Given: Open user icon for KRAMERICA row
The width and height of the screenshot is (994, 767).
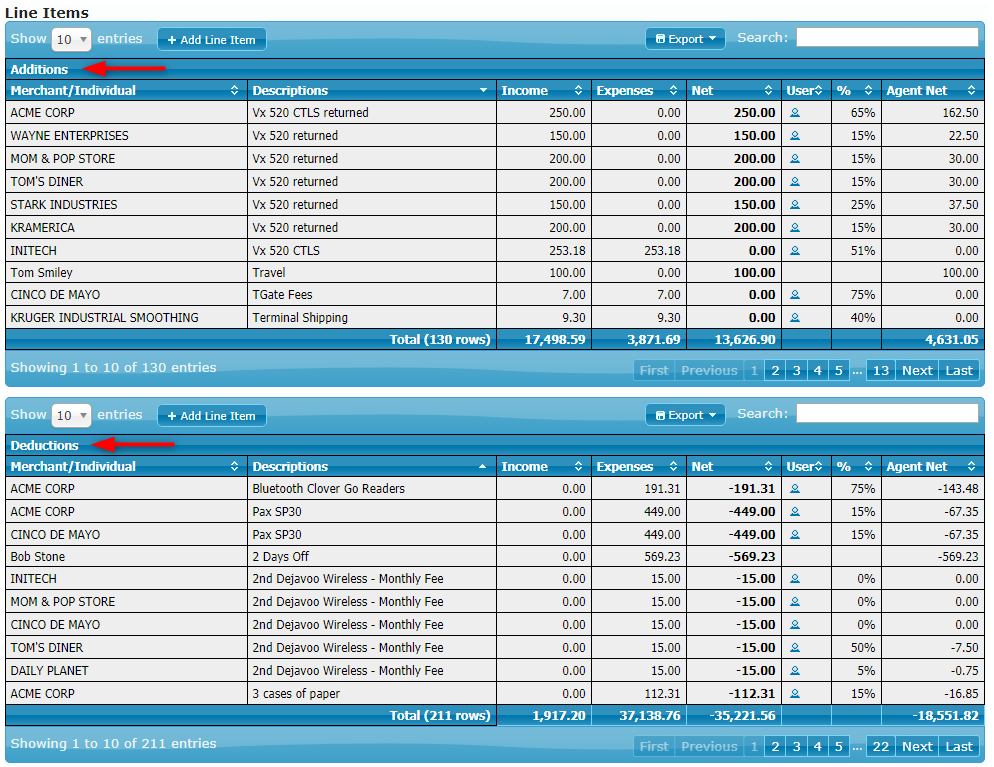Looking at the screenshot, I should [795, 228].
